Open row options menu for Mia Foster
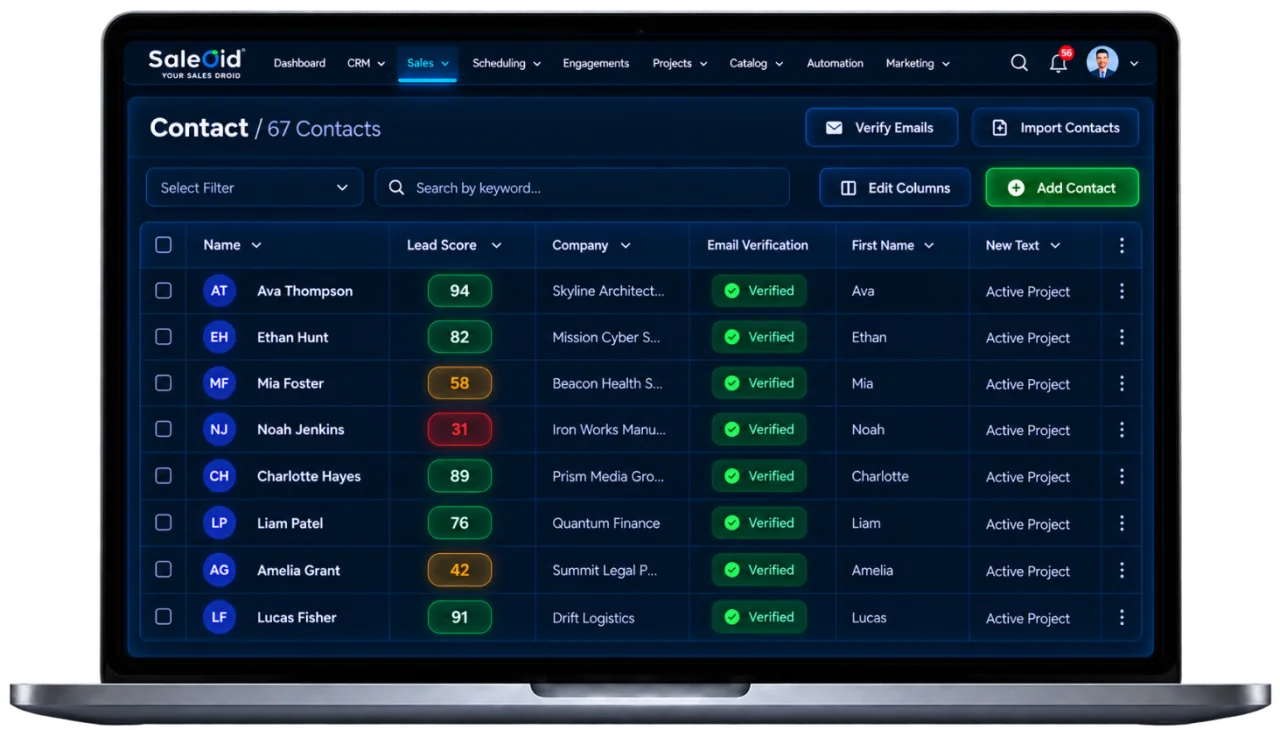Screen dimensions: 1280x730 coord(1122,383)
